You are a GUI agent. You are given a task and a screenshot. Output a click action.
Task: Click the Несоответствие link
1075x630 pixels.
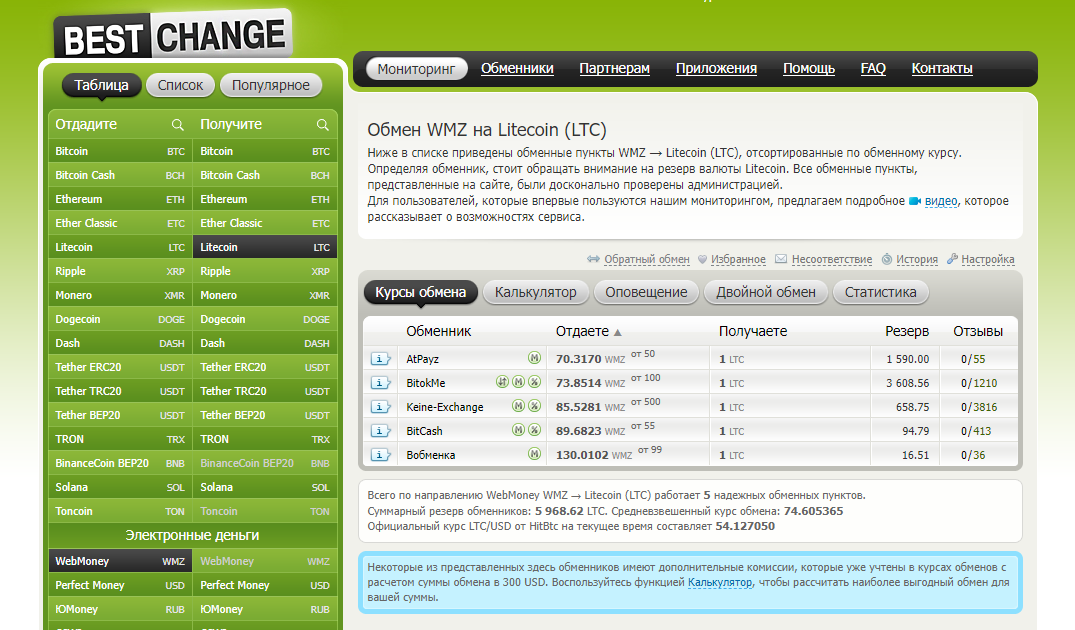pyautogui.click(x=832, y=259)
